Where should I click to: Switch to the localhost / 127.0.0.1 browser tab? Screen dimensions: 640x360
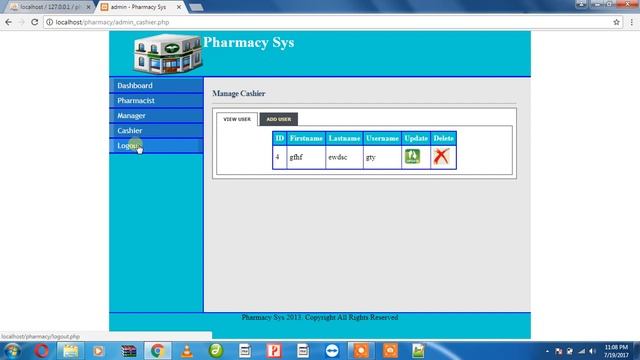point(50,7)
